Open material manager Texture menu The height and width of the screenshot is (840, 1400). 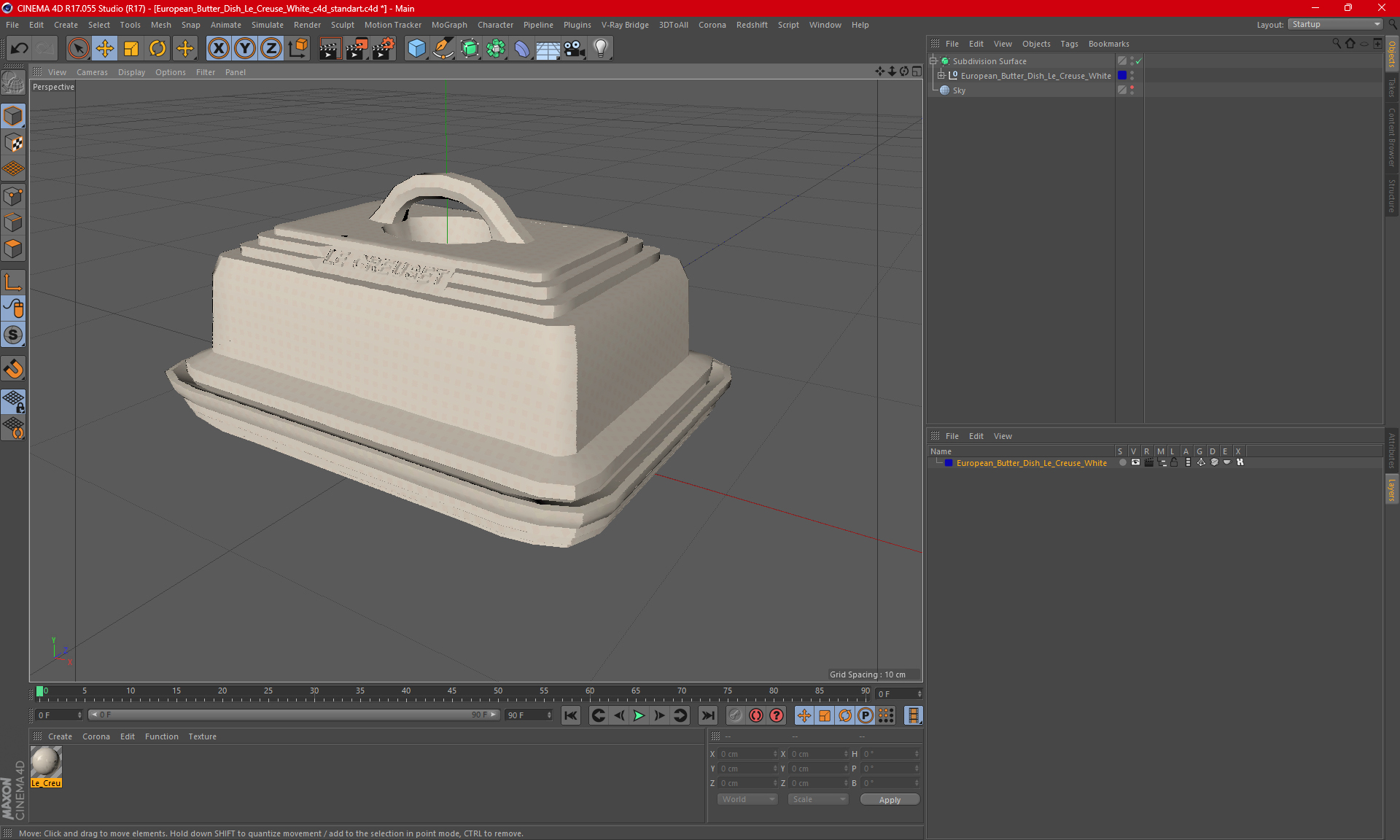[202, 736]
